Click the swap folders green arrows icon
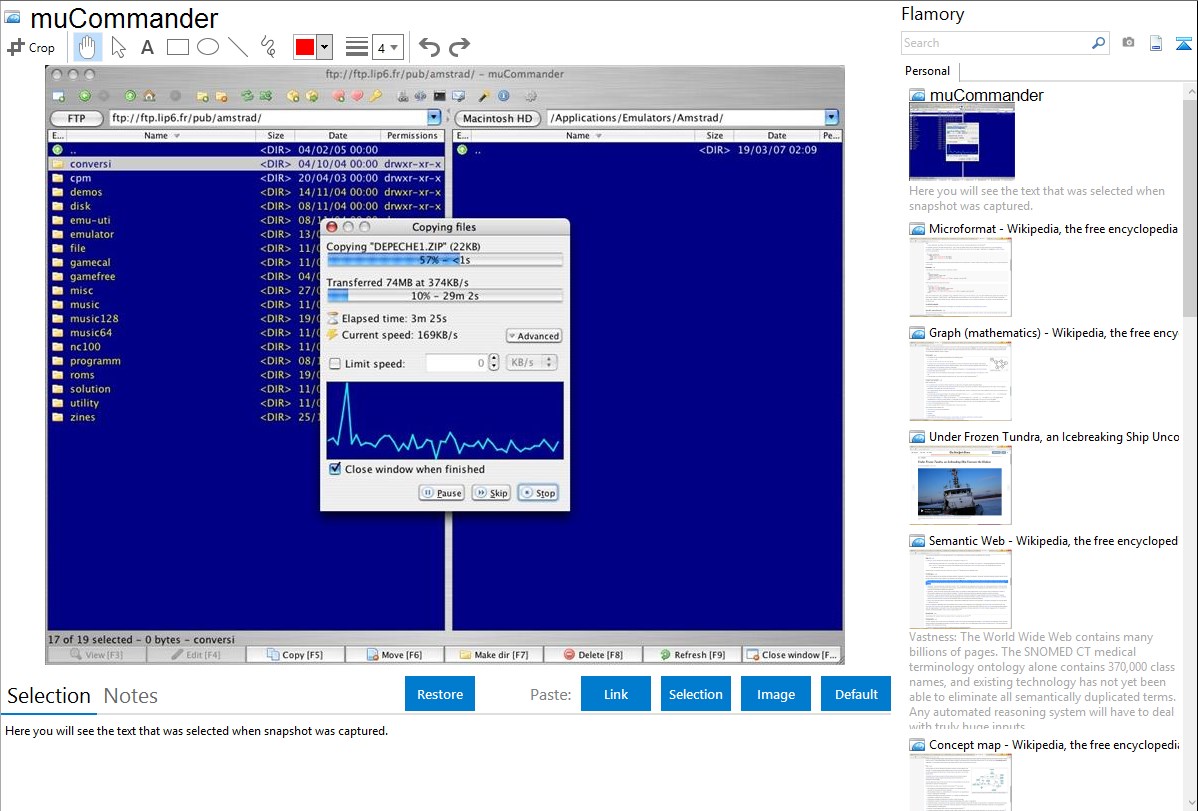 point(248,96)
